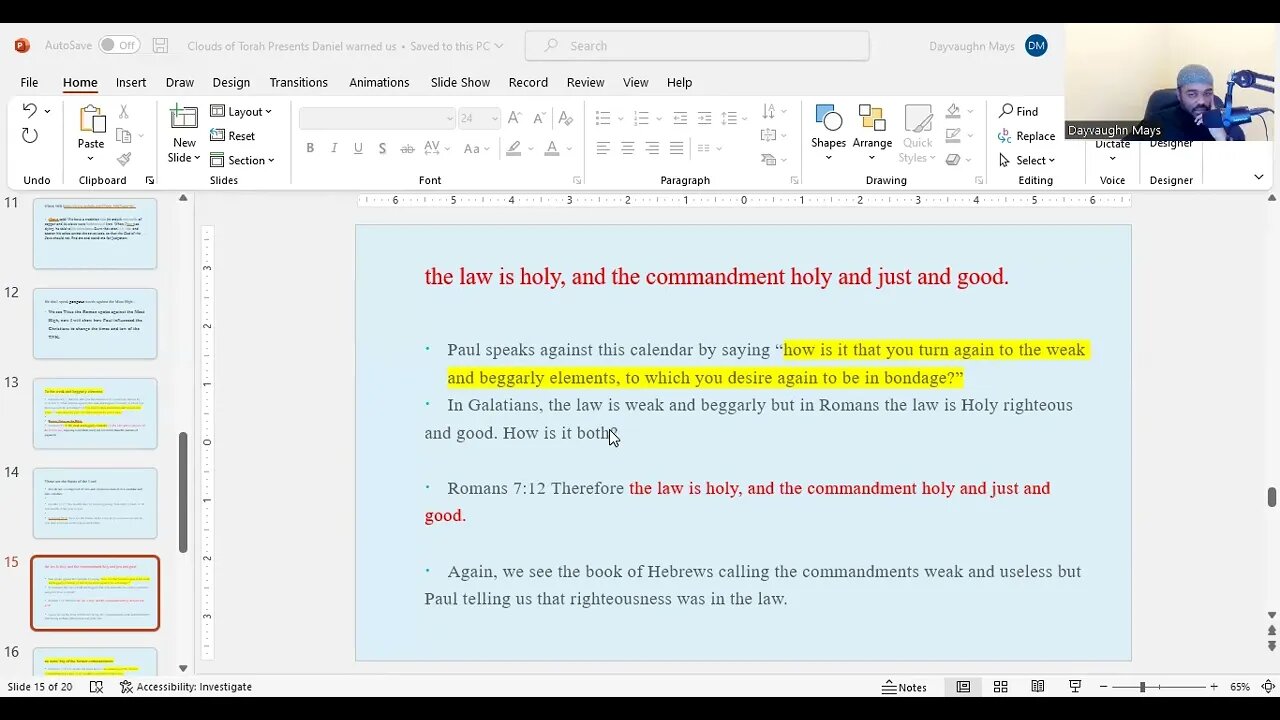
Task: Open the font name combo box
Action: tap(377, 118)
